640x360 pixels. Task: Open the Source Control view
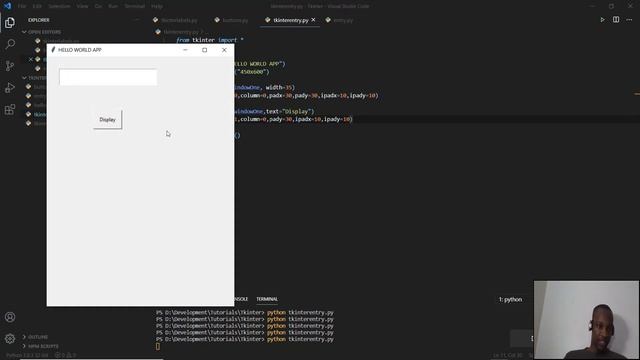tap(10, 66)
